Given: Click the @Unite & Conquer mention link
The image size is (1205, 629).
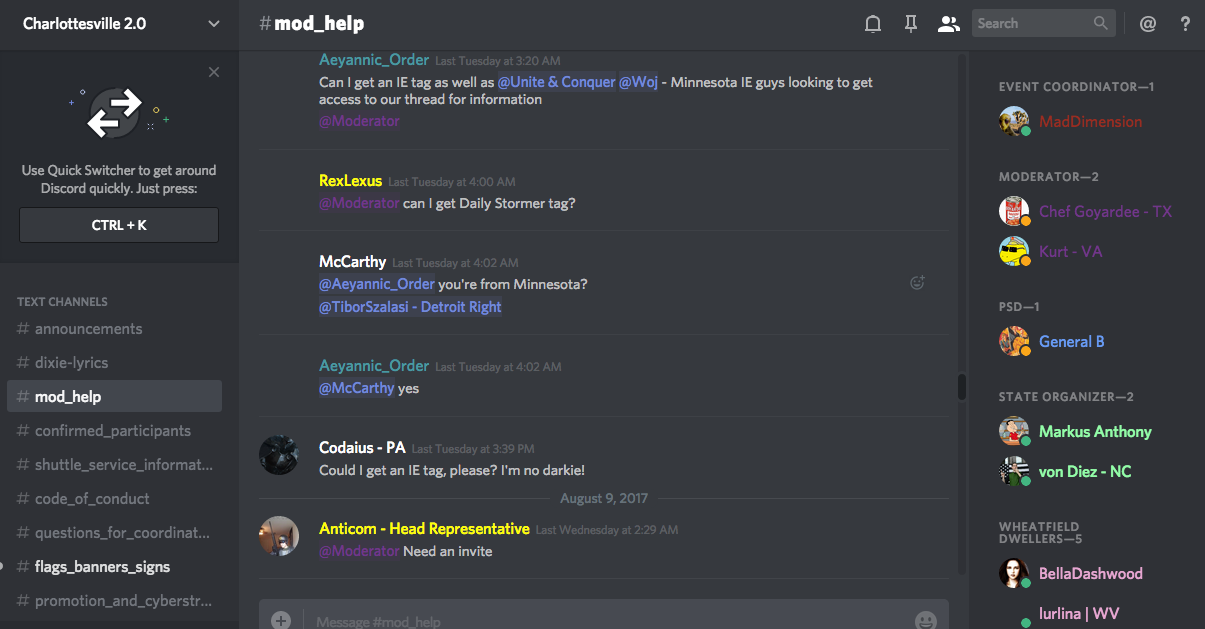Looking at the screenshot, I should pyautogui.click(x=556, y=82).
